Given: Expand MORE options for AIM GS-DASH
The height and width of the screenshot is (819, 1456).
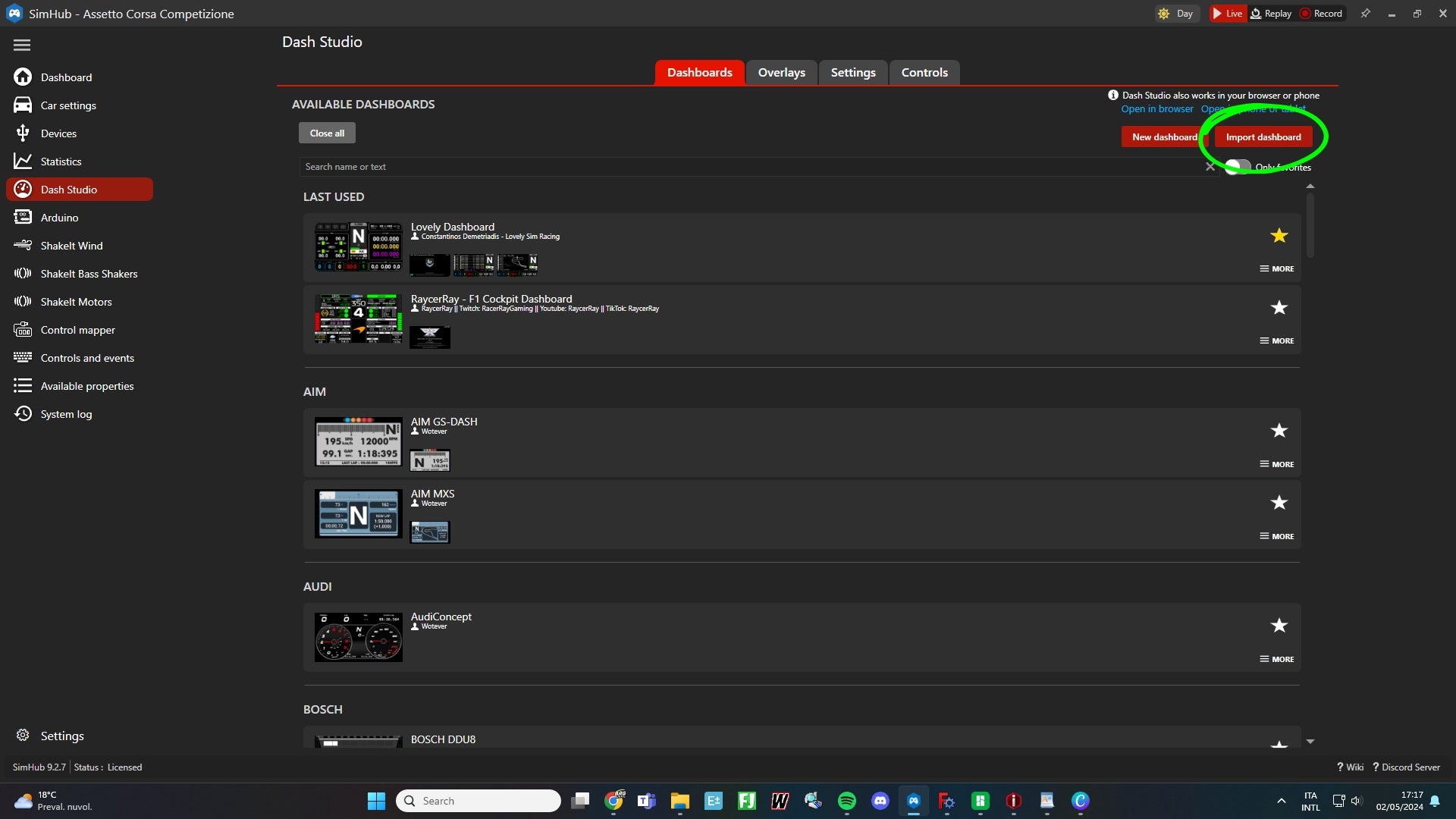Looking at the screenshot, I should (1277, 464).
